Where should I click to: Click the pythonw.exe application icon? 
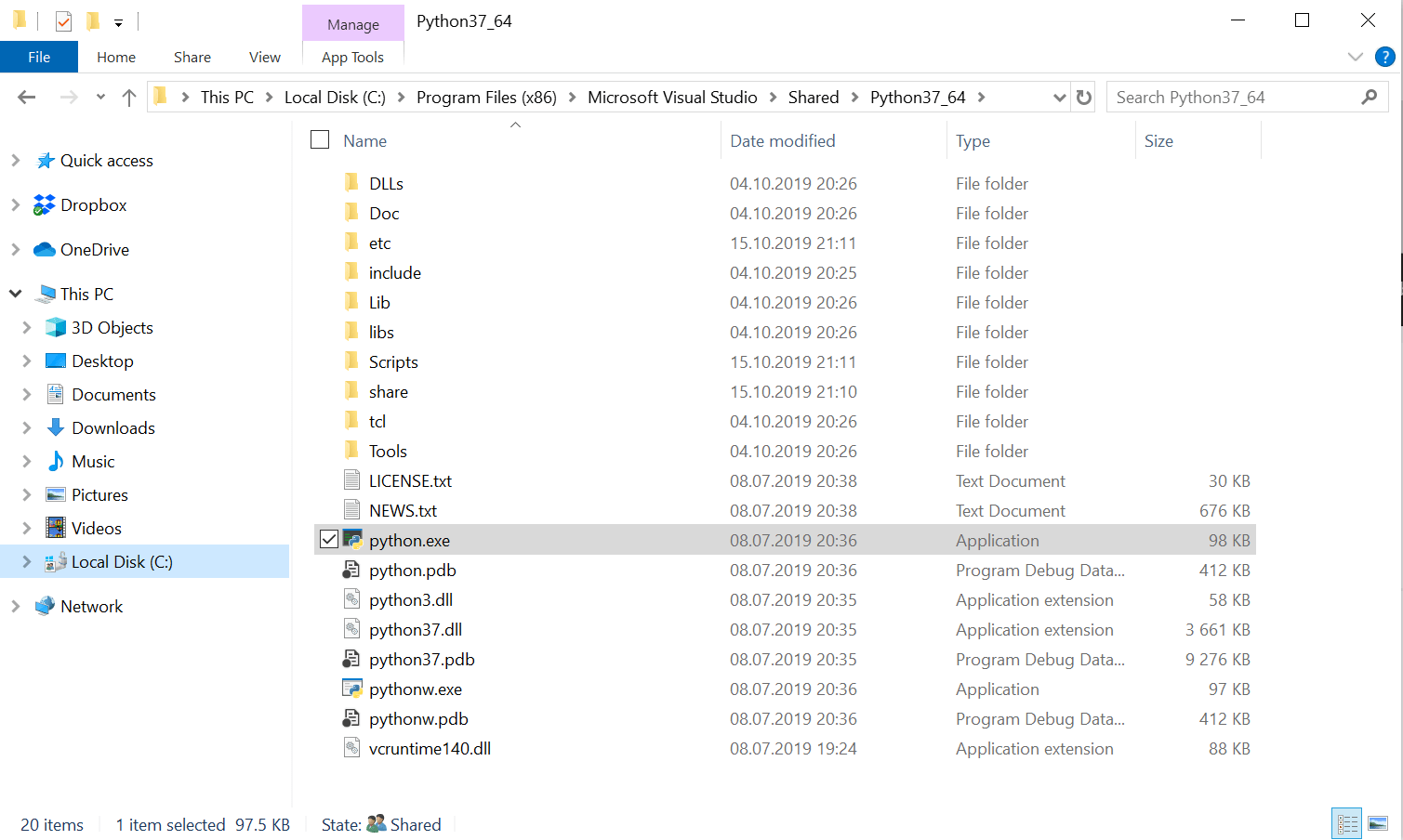(x=352, y=689)
